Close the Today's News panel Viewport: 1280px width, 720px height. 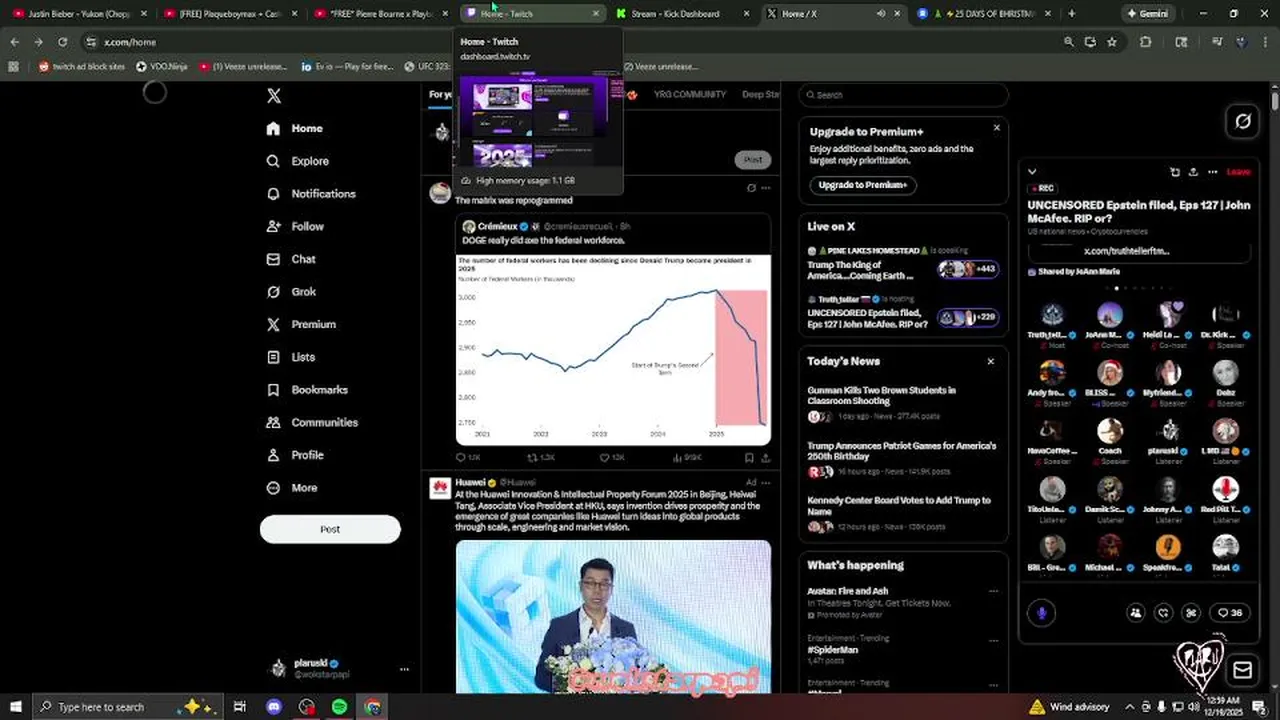click(991, 361)
